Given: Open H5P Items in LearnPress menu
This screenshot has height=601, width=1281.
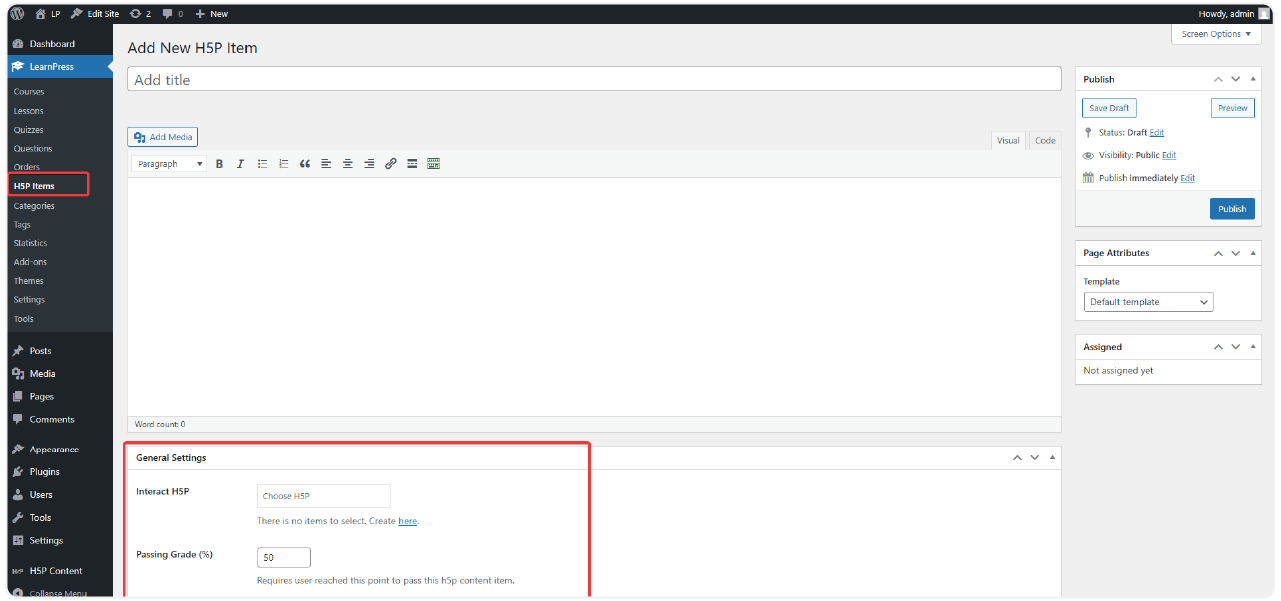Looking at the screenshot, I should (x=35, y=186).
